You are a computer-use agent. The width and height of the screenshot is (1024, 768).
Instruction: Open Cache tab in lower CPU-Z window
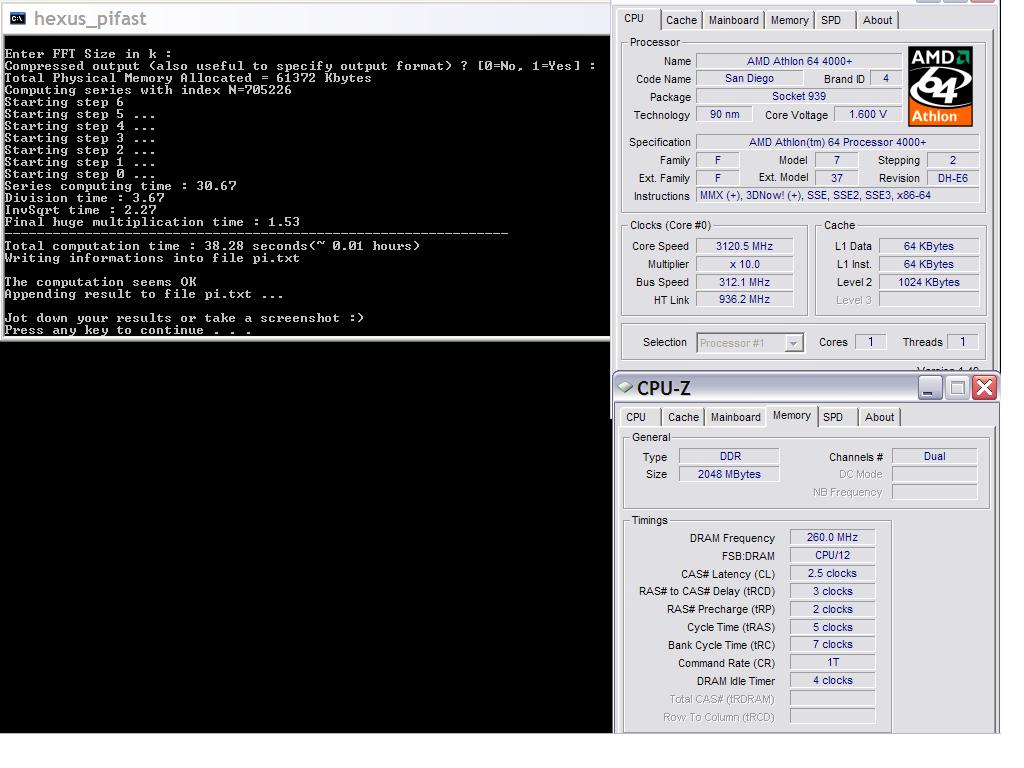pos(683,417)
